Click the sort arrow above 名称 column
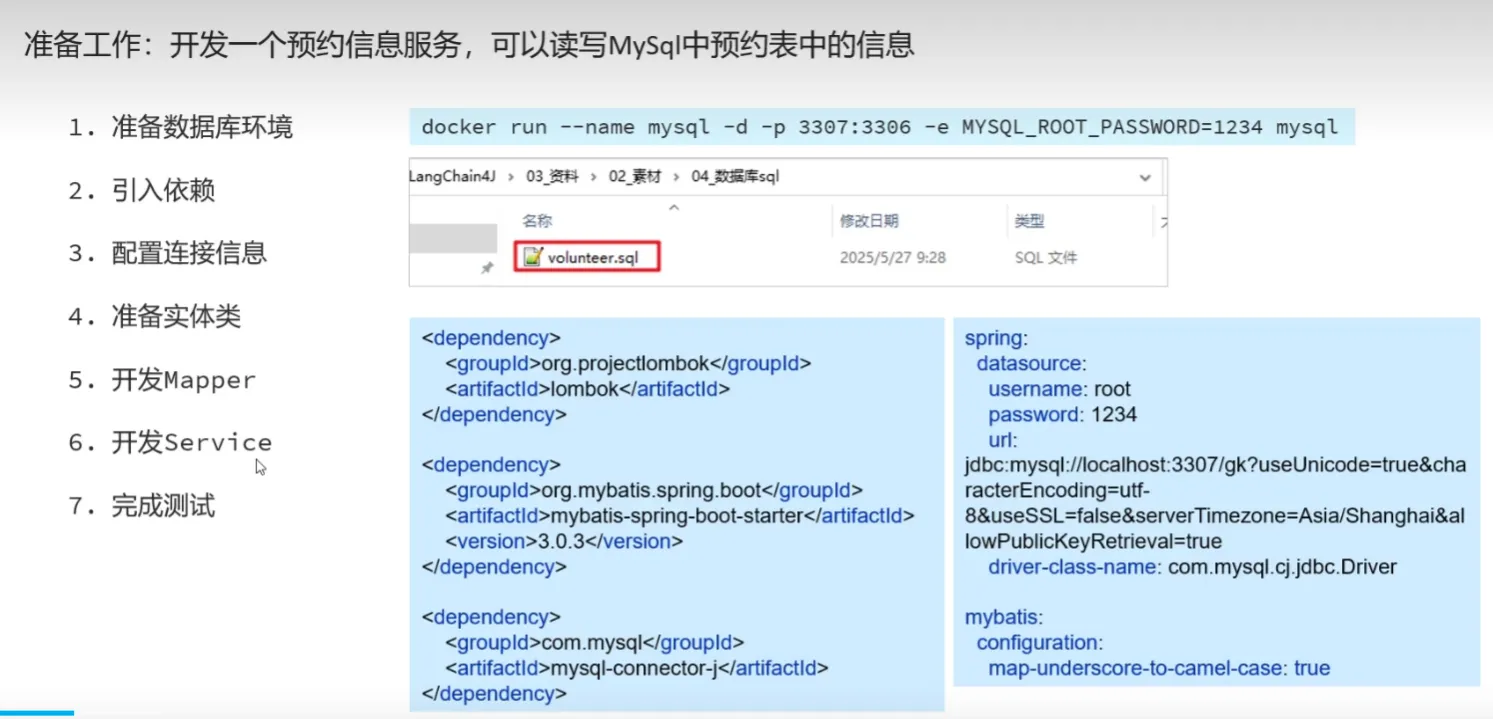This screenshot has width=1493, height=719. click(x=673, y=207)
